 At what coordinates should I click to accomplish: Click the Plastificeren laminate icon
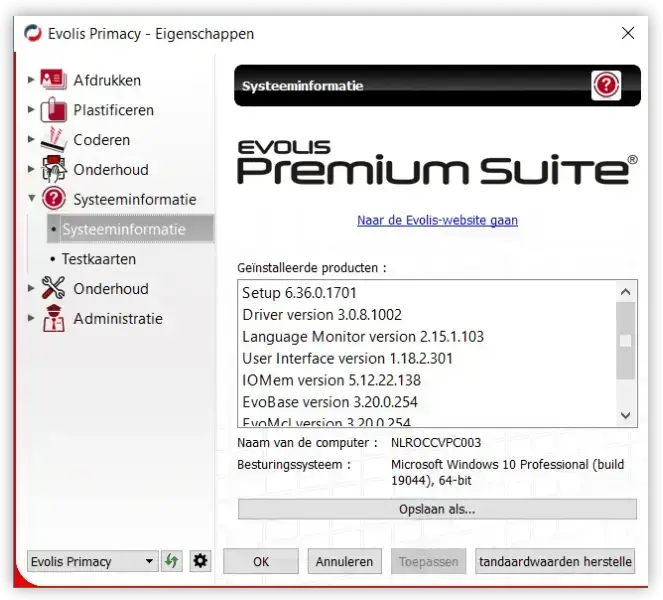pyautogui.click(x=53, y=109)
